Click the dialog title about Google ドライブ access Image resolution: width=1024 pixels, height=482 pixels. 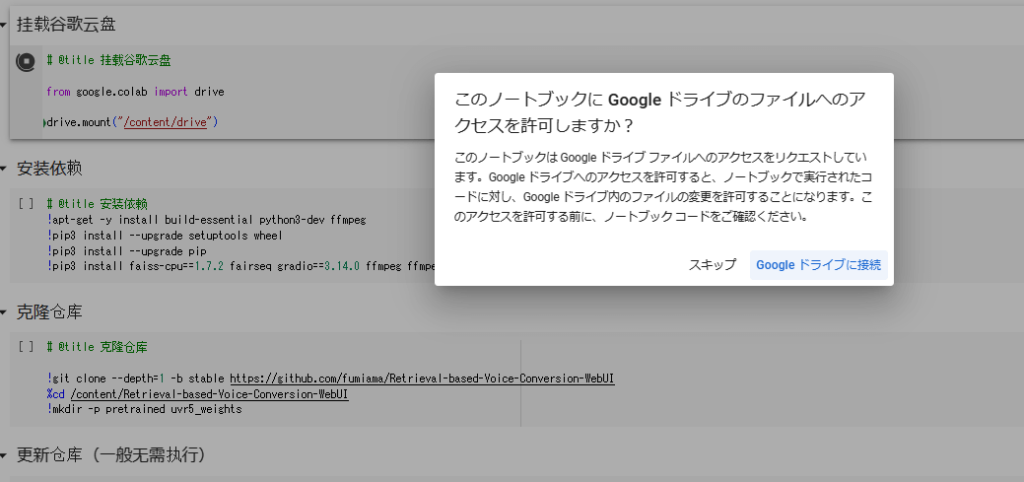pos(660,112)
